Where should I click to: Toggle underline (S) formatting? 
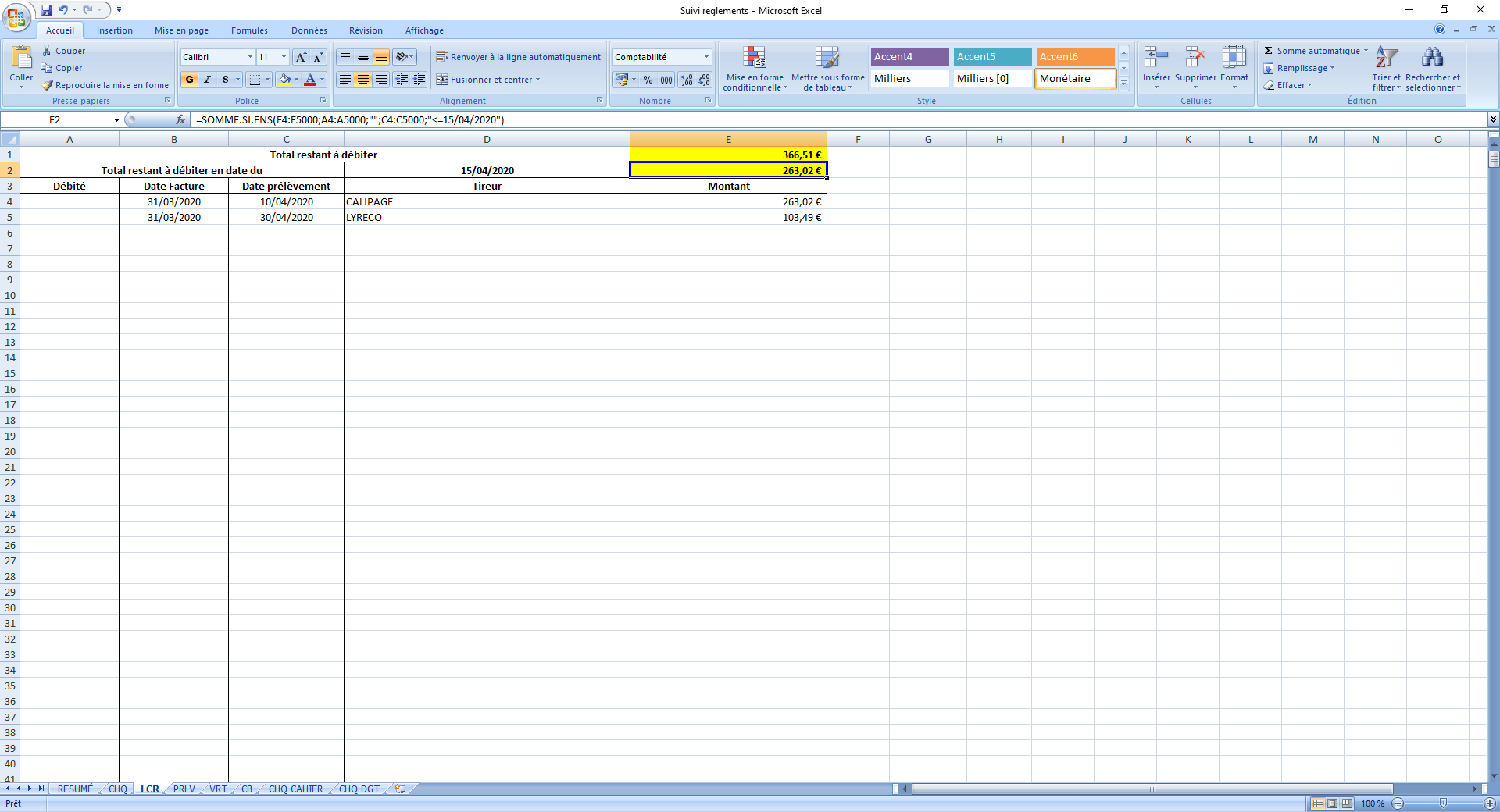[225, 80]
